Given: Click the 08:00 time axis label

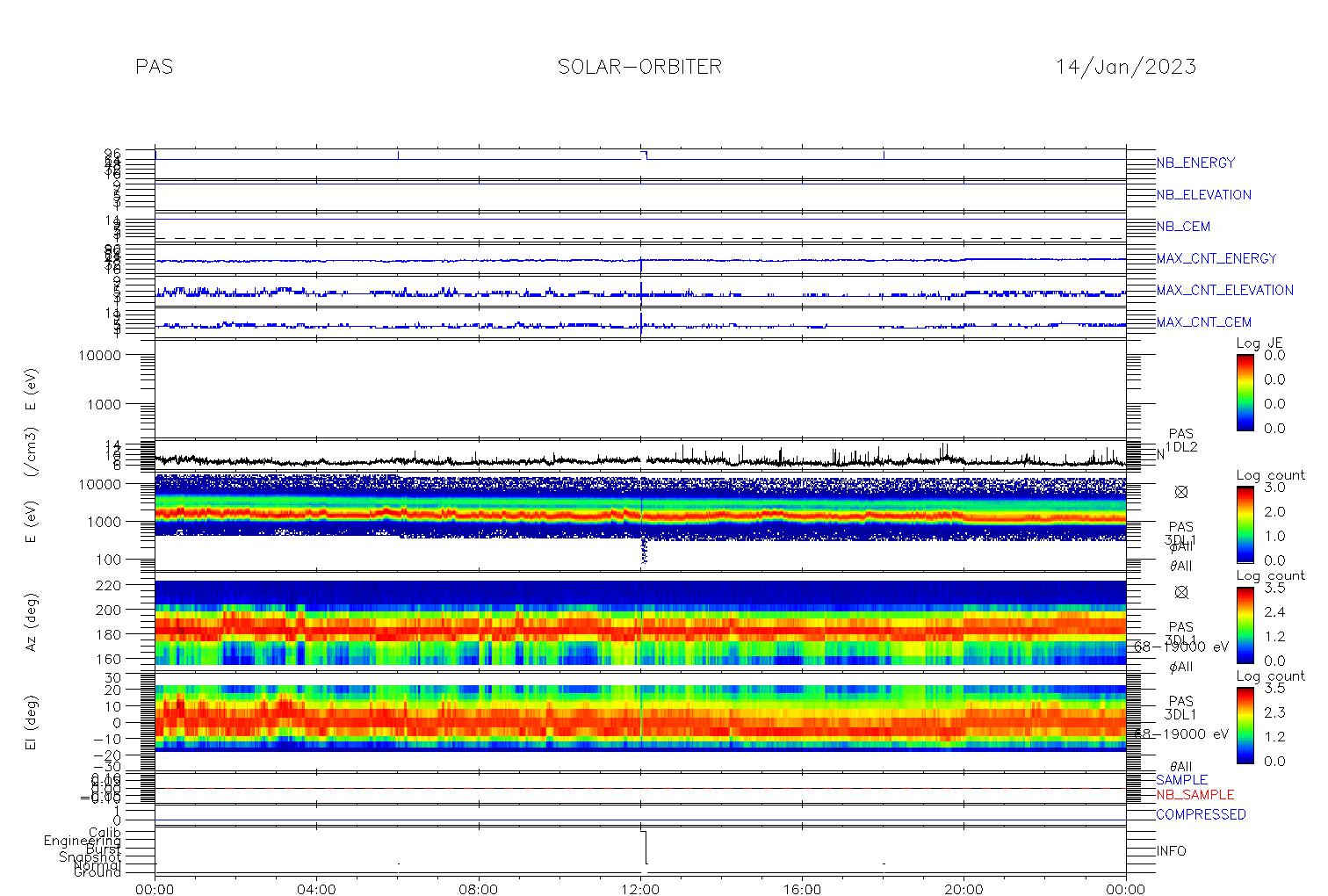Looking at the screenshot, I should (479, 889).
